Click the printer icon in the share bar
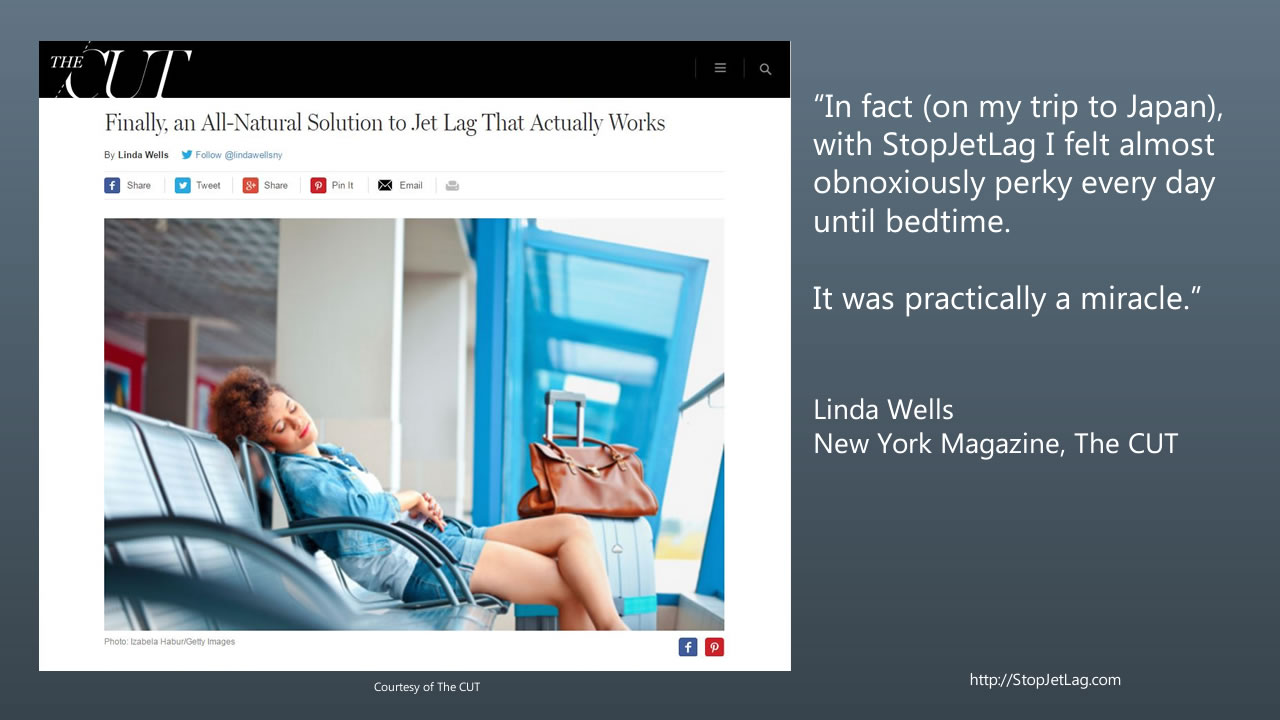The width and height of the screenshot is (1280, 720). 452,185
